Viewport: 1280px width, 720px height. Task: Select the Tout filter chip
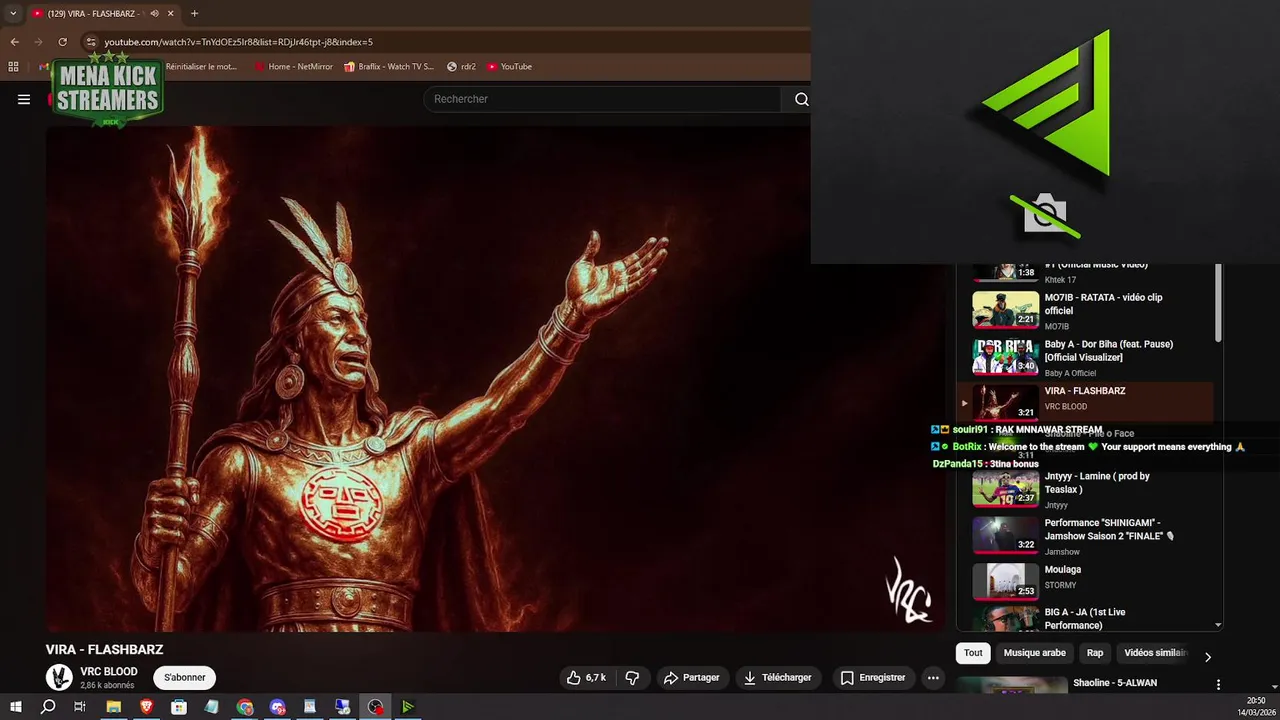pyautogui.click(x=973, y=653)
